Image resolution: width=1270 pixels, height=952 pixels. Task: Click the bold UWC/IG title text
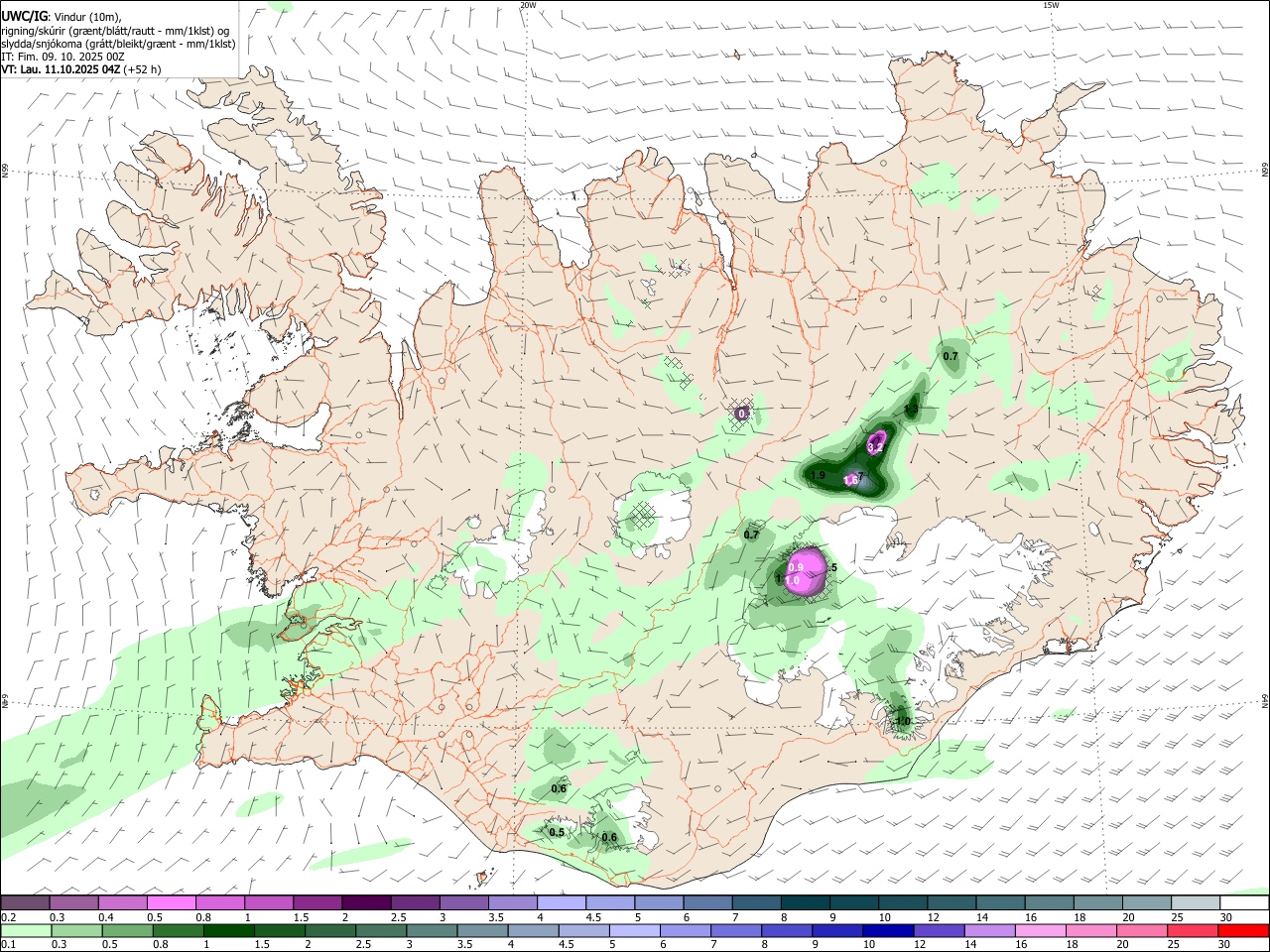pyautogui.click(x=23, y=16)
